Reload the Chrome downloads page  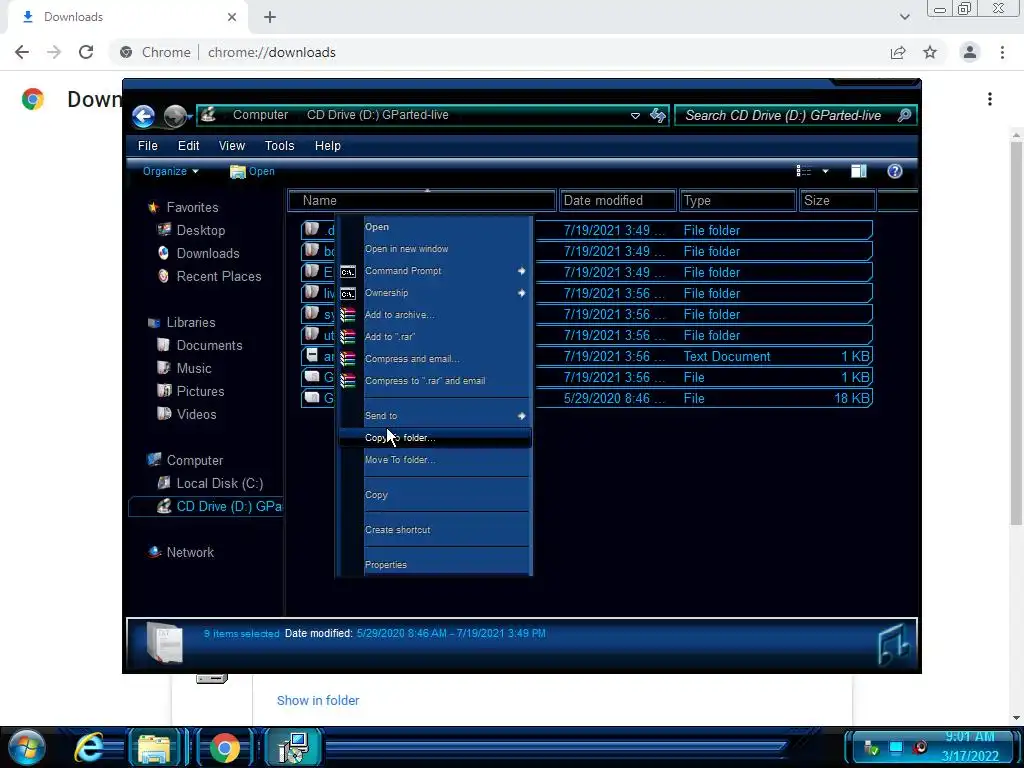pos(86,52)
